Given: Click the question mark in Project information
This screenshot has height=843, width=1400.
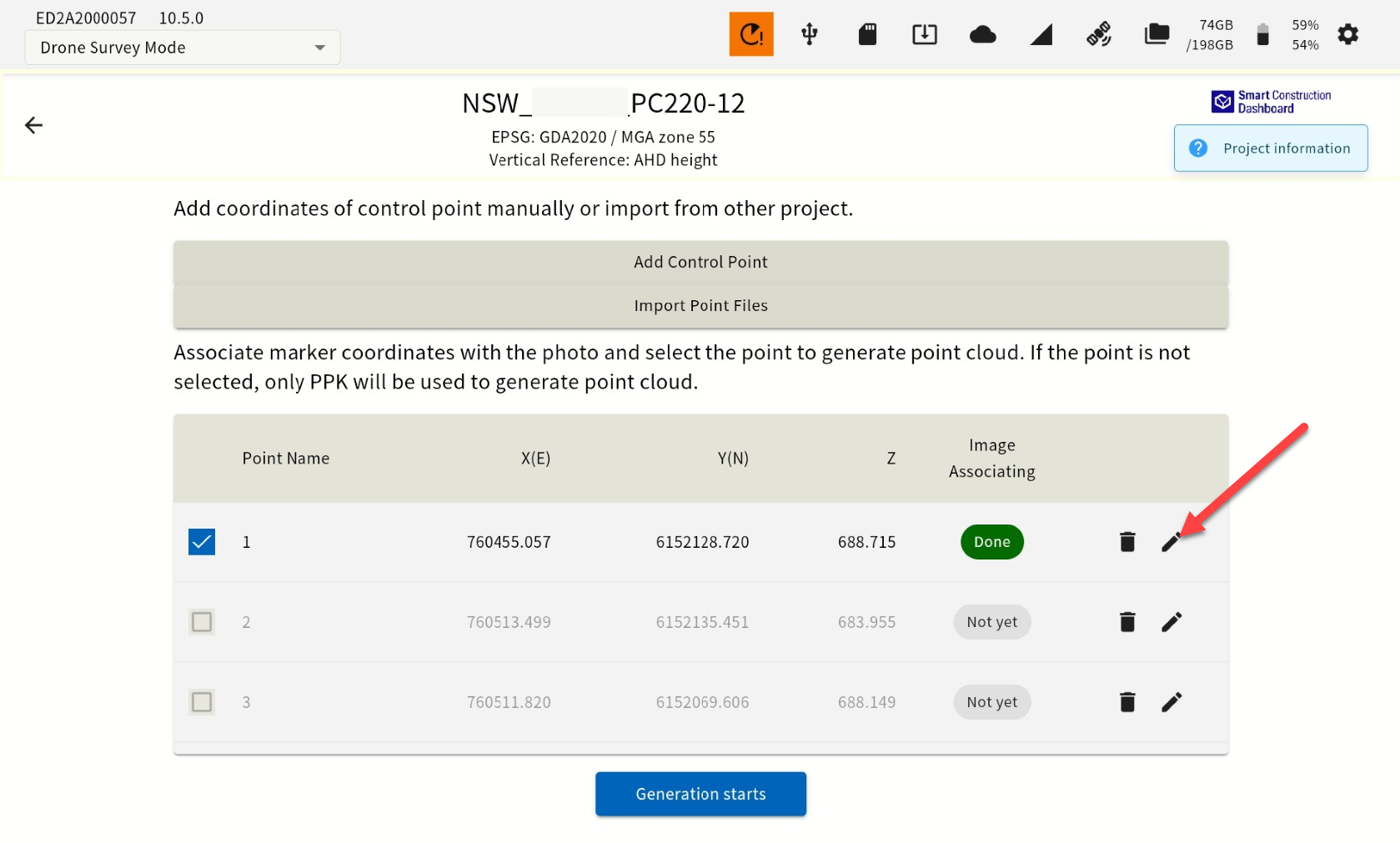Looking at the screenshot, I should (1198, 148).
